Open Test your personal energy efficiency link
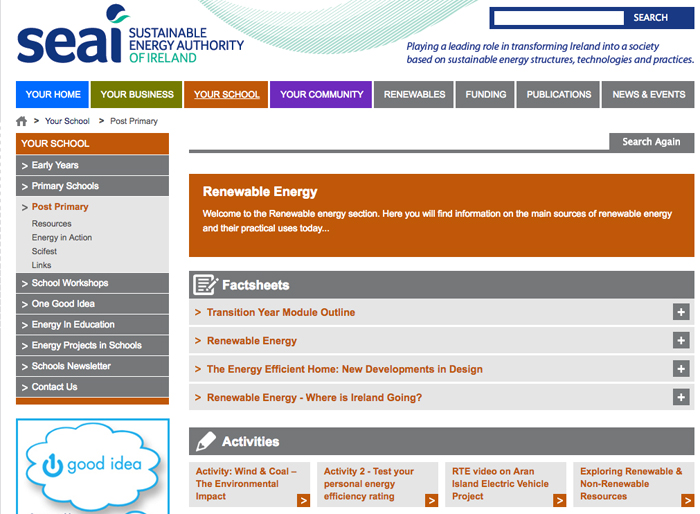The height and width of the screenshot is (514, 700). click(369, 484)
